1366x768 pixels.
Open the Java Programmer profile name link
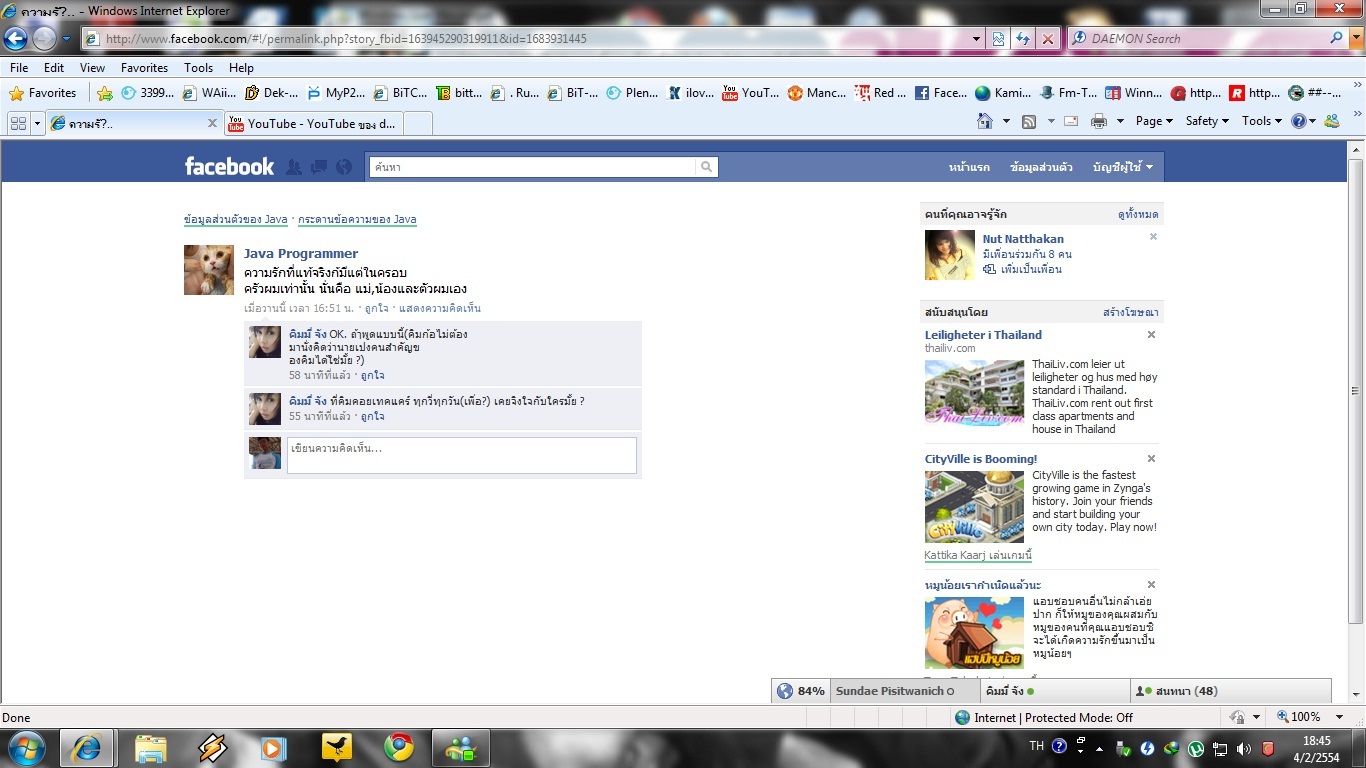(301, 254)
